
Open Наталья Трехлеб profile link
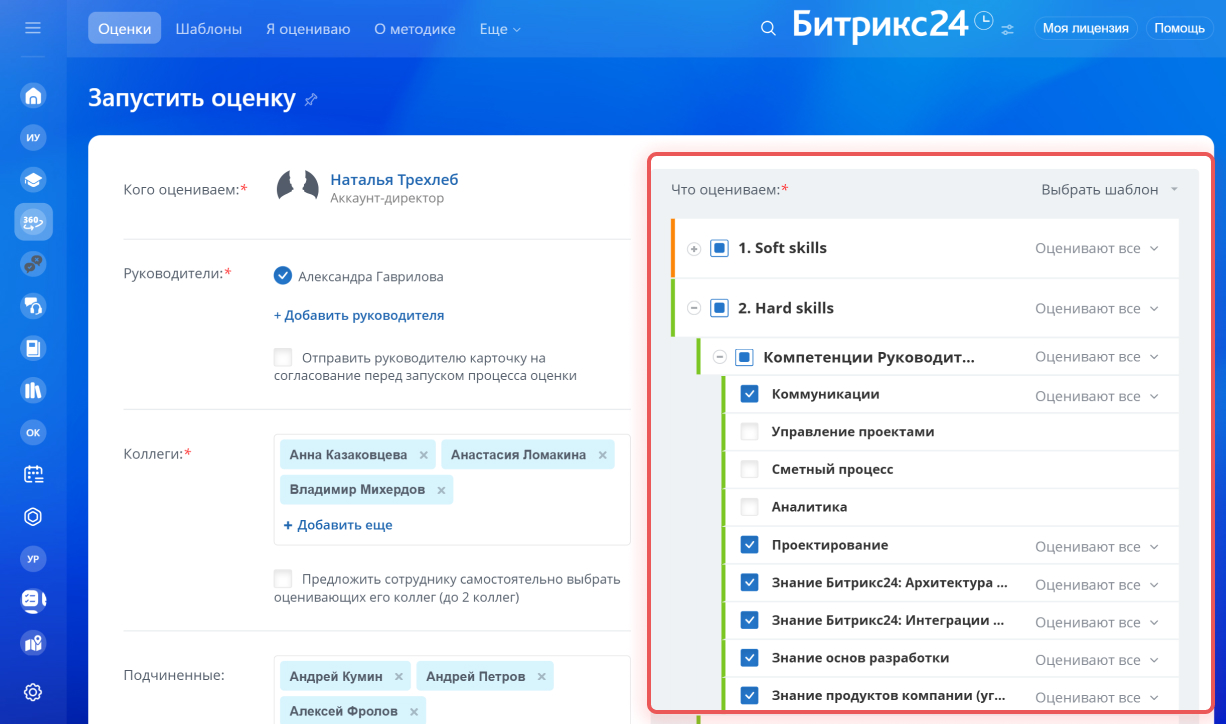point(394,180)
